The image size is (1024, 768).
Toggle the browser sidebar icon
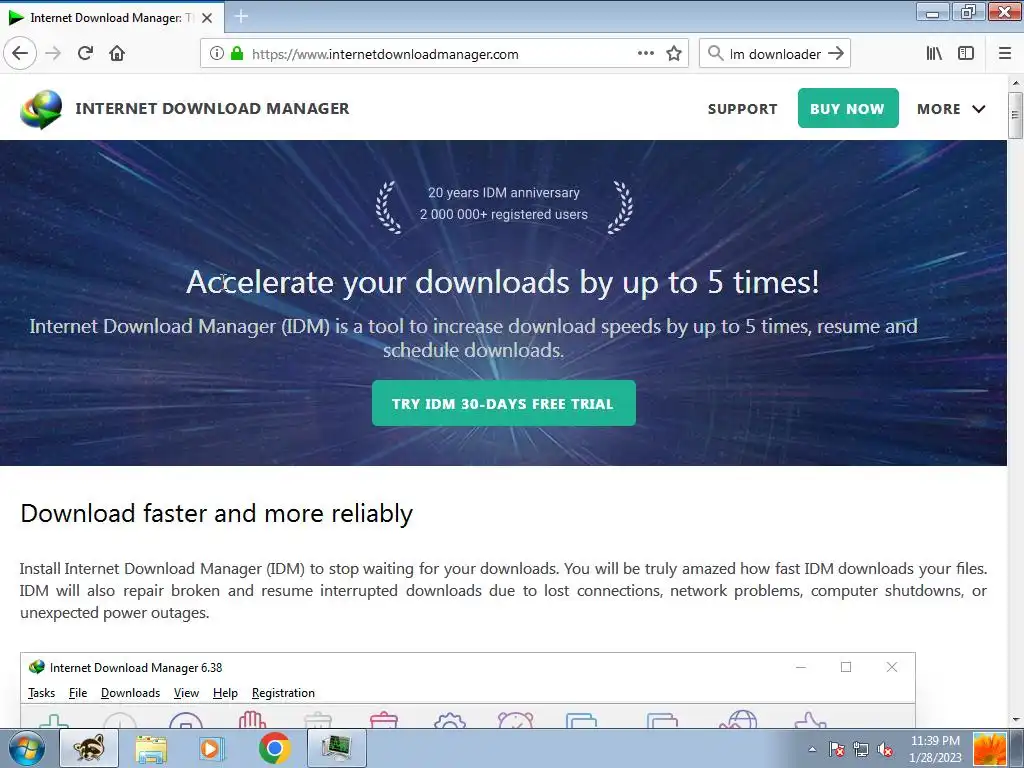tap(966, 53)
